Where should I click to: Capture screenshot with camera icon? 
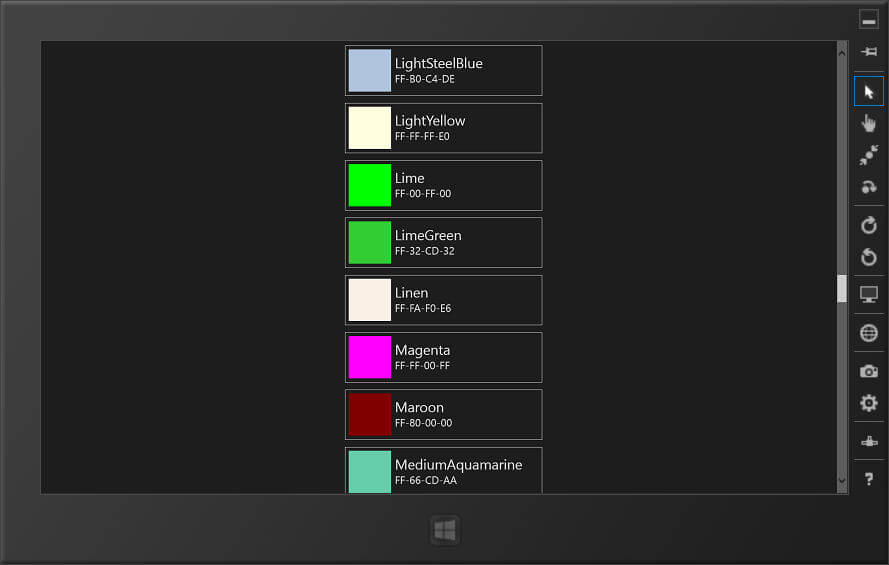coord(869,371)
